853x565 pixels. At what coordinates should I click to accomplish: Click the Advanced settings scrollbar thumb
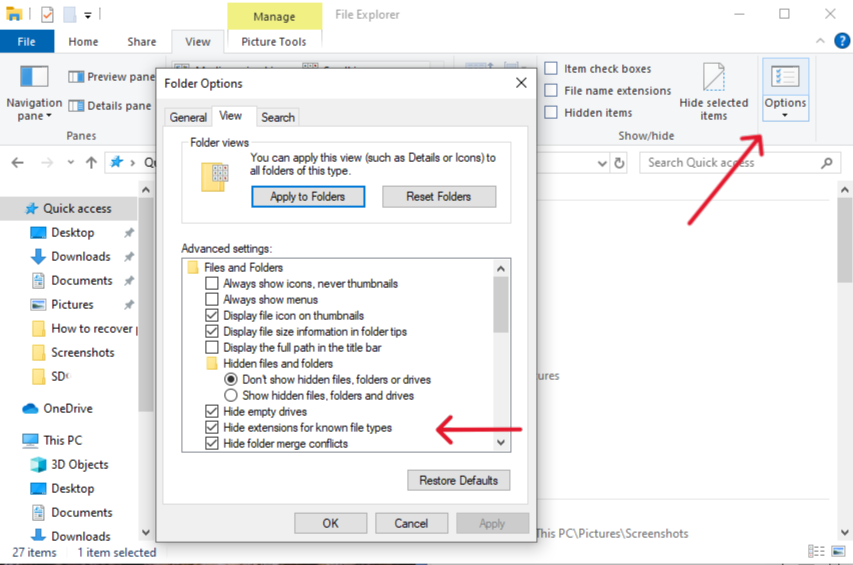(x=501, y=305)
